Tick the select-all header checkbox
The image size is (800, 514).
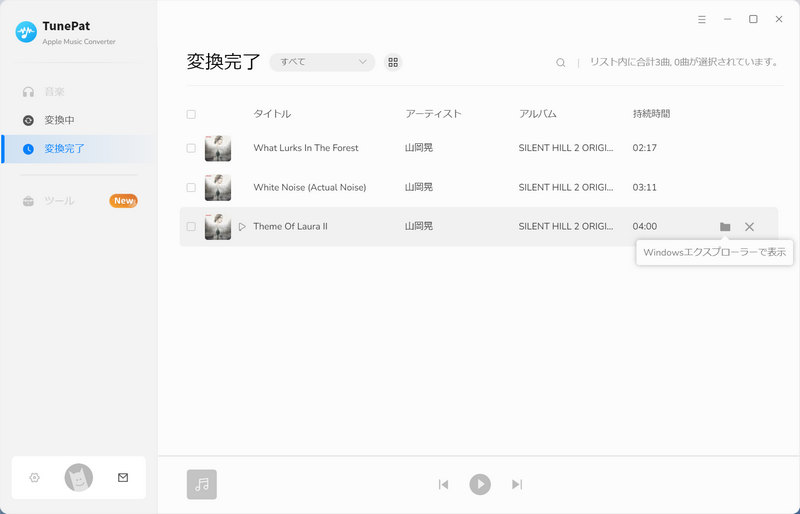pyautogui.click(x=191, y=114)
